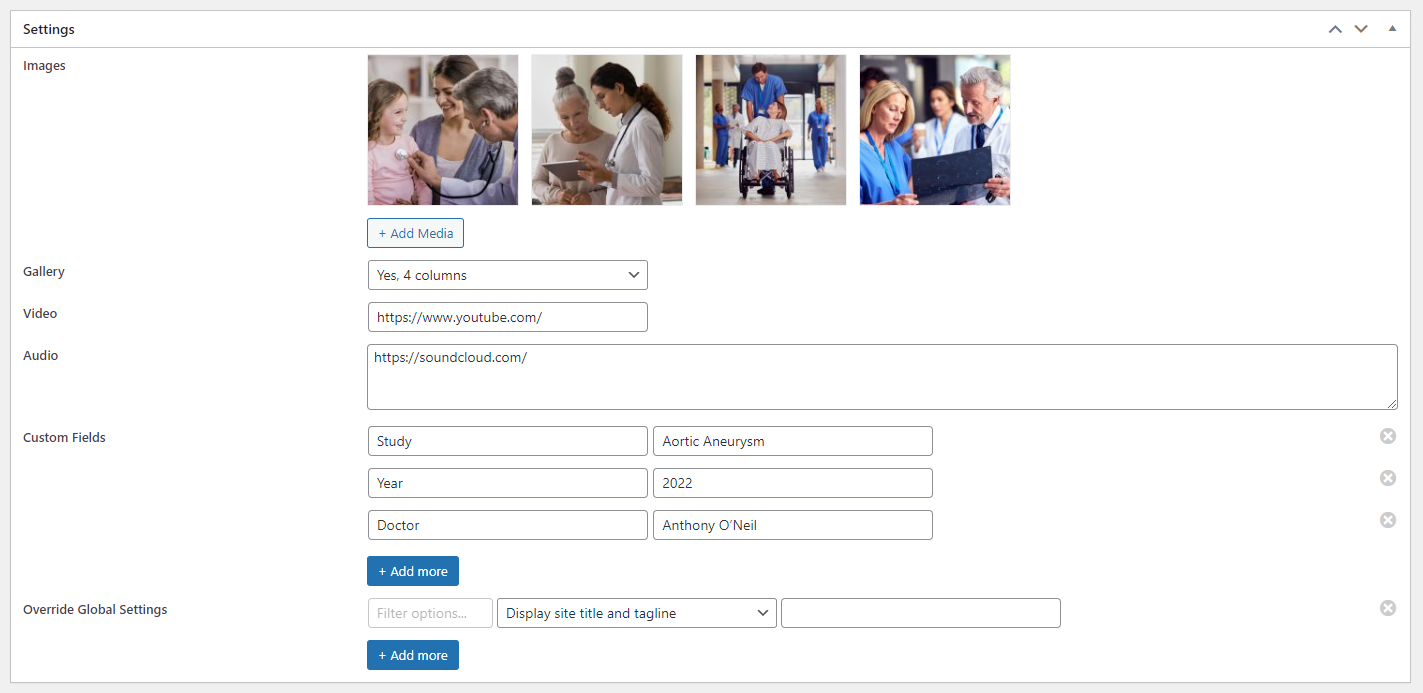Open the Display site title and tagline dropdown
1423x693 pixels.
point(637,613)
